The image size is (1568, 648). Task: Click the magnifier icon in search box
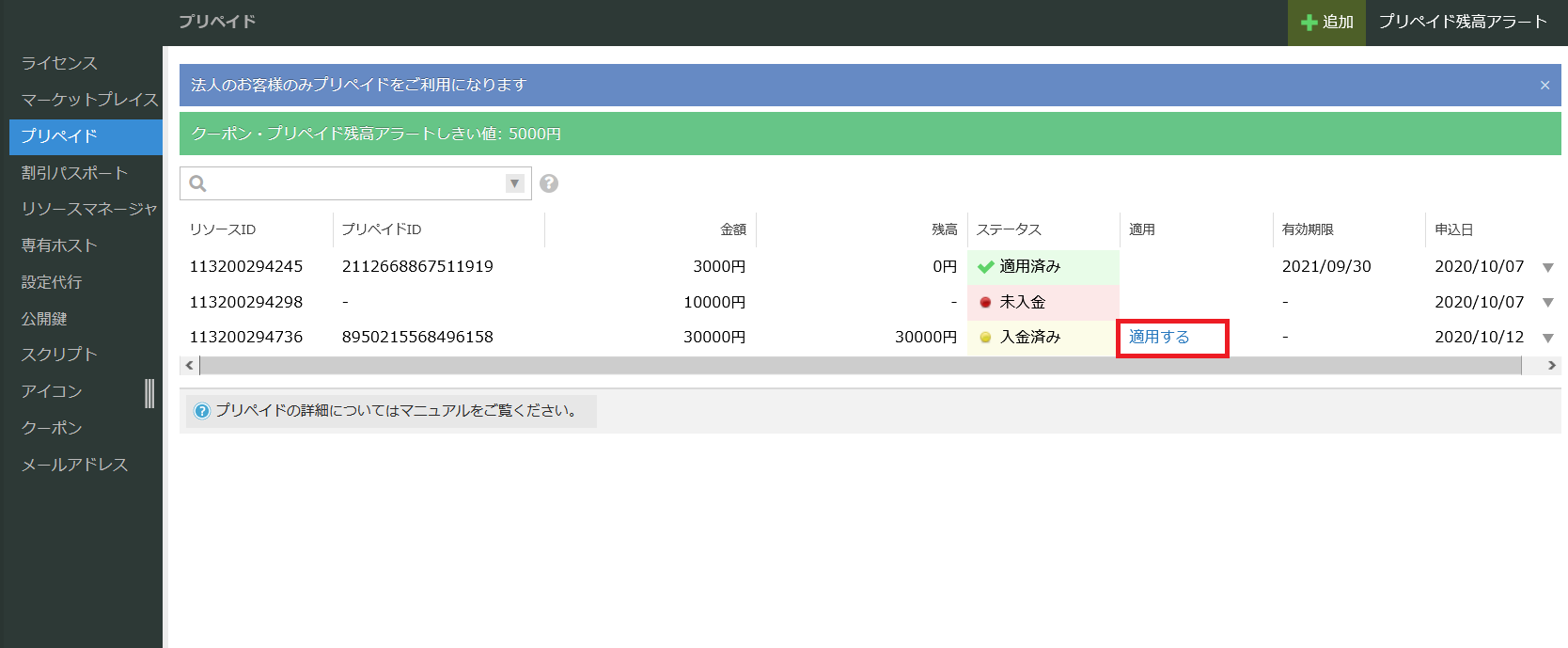coord(197,183)
